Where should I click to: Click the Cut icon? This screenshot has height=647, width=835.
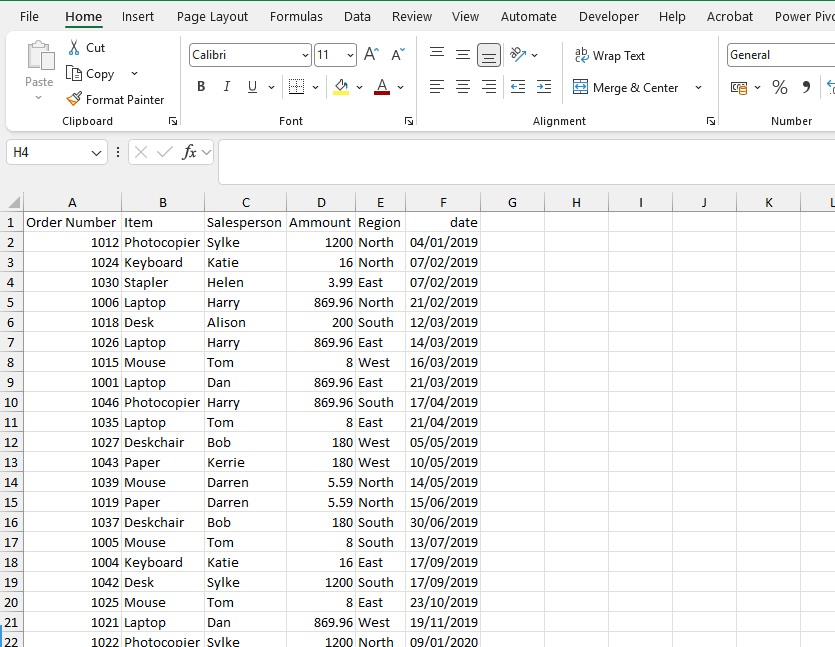click(73, 47)
